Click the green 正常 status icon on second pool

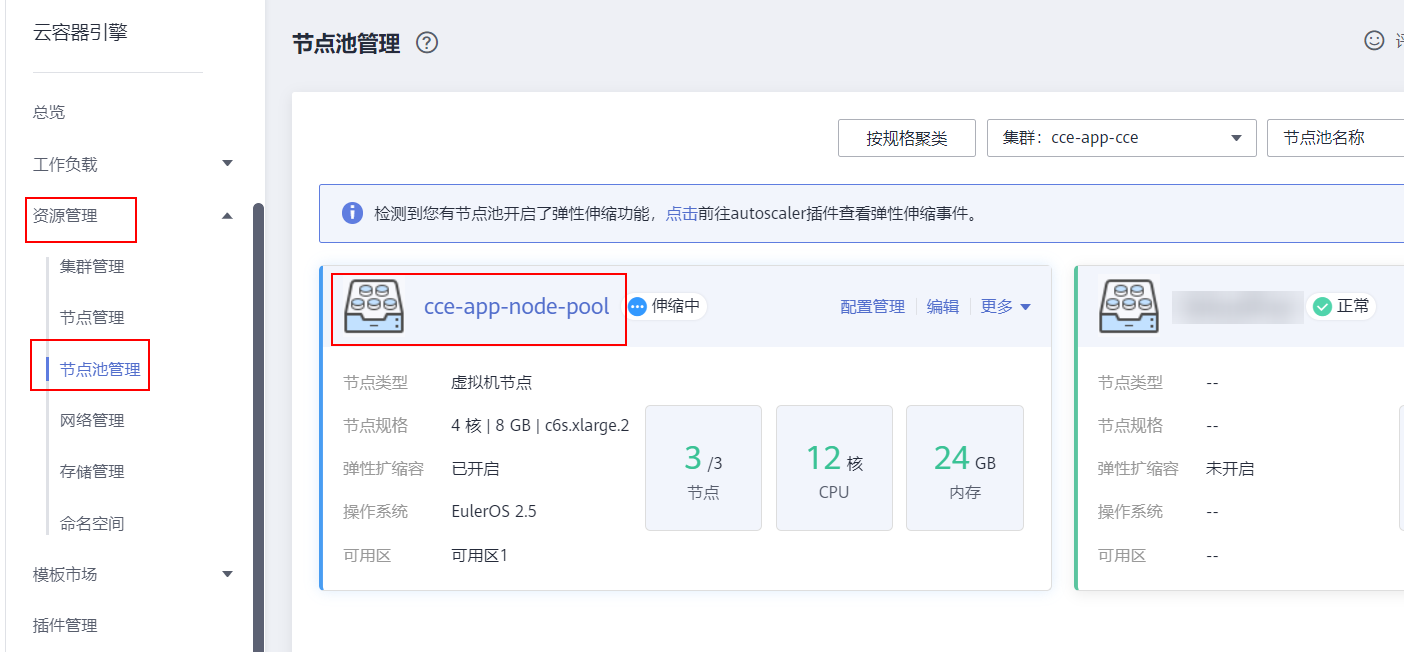[x=1321, y=306]
